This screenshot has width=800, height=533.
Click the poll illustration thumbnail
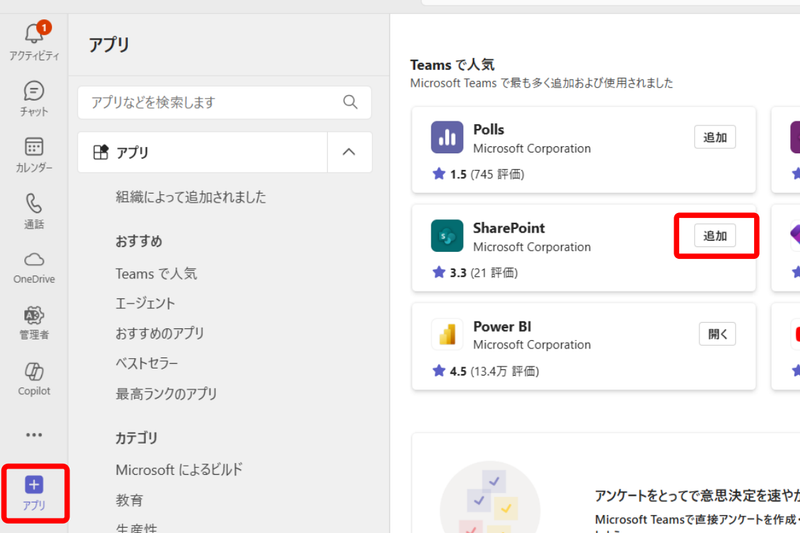[x=490, y=498]
